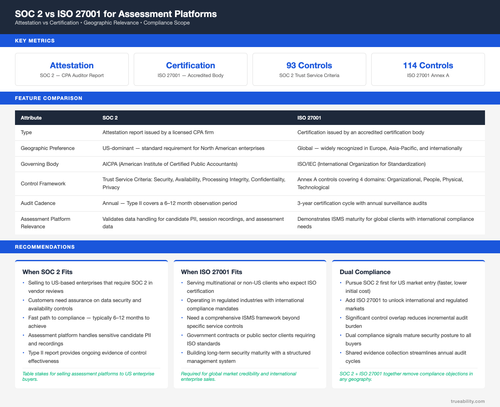Click the 'Dual Compliance' card heading
500x407 pixels.
(x=365, y=272)
